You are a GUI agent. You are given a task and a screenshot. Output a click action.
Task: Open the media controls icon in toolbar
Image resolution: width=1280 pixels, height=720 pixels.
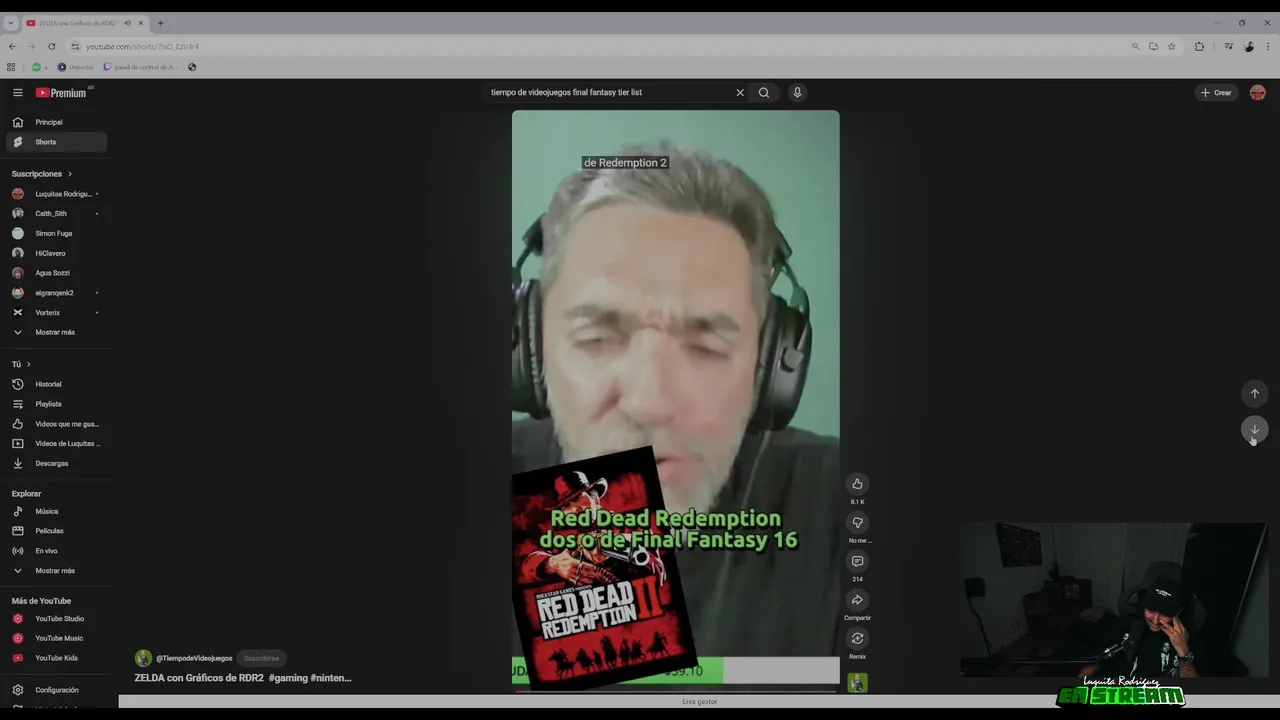[1229, 46]
